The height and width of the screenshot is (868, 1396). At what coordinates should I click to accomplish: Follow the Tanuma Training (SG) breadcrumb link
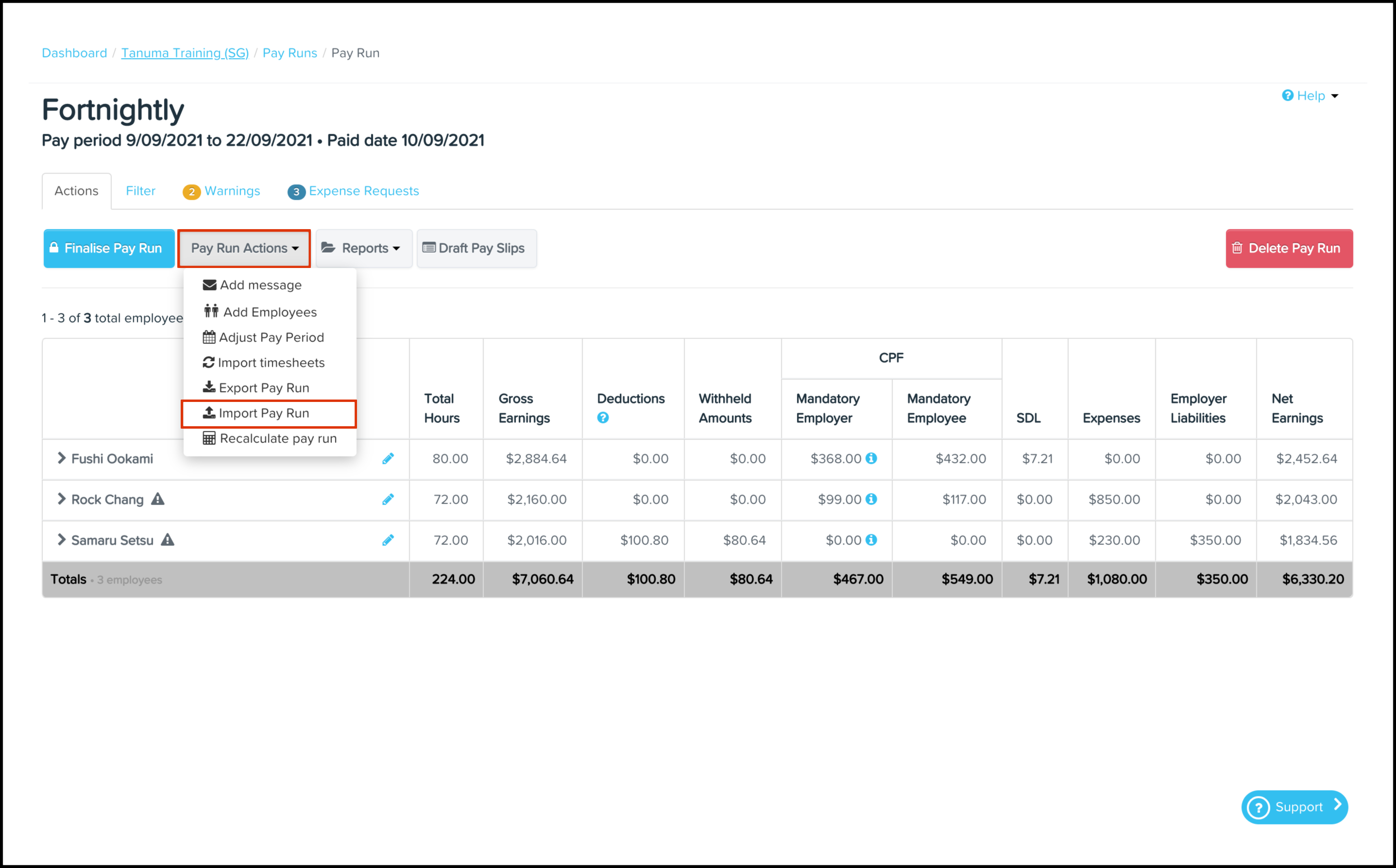(184, 53)
